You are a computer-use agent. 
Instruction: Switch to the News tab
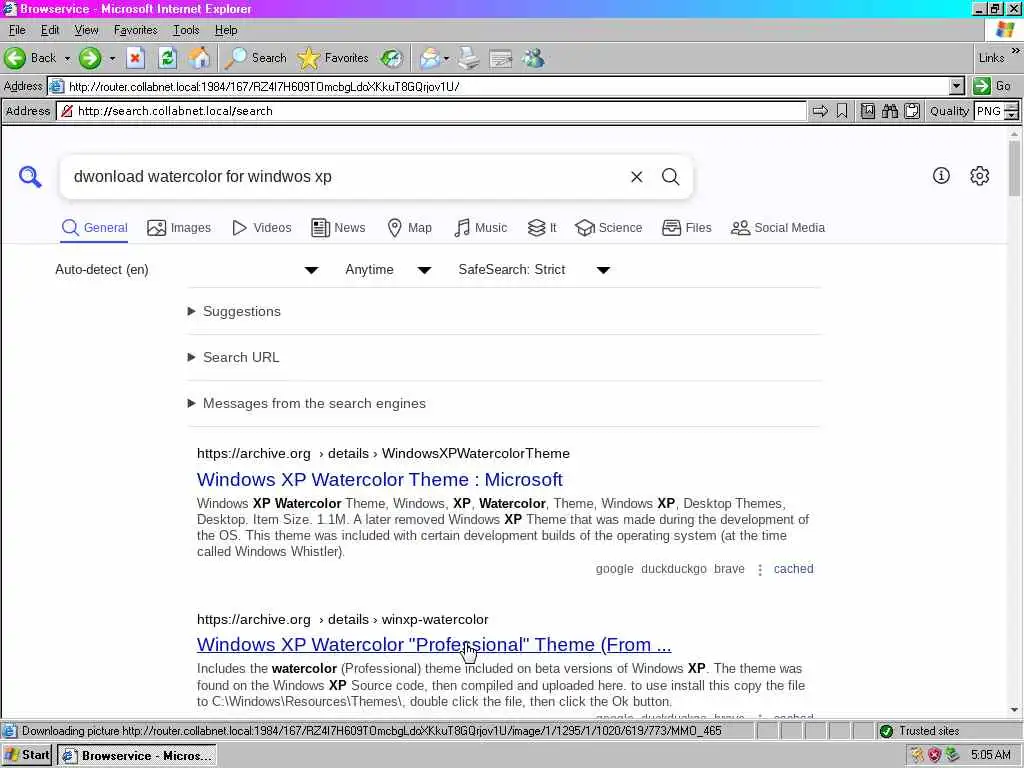(338, 228)
